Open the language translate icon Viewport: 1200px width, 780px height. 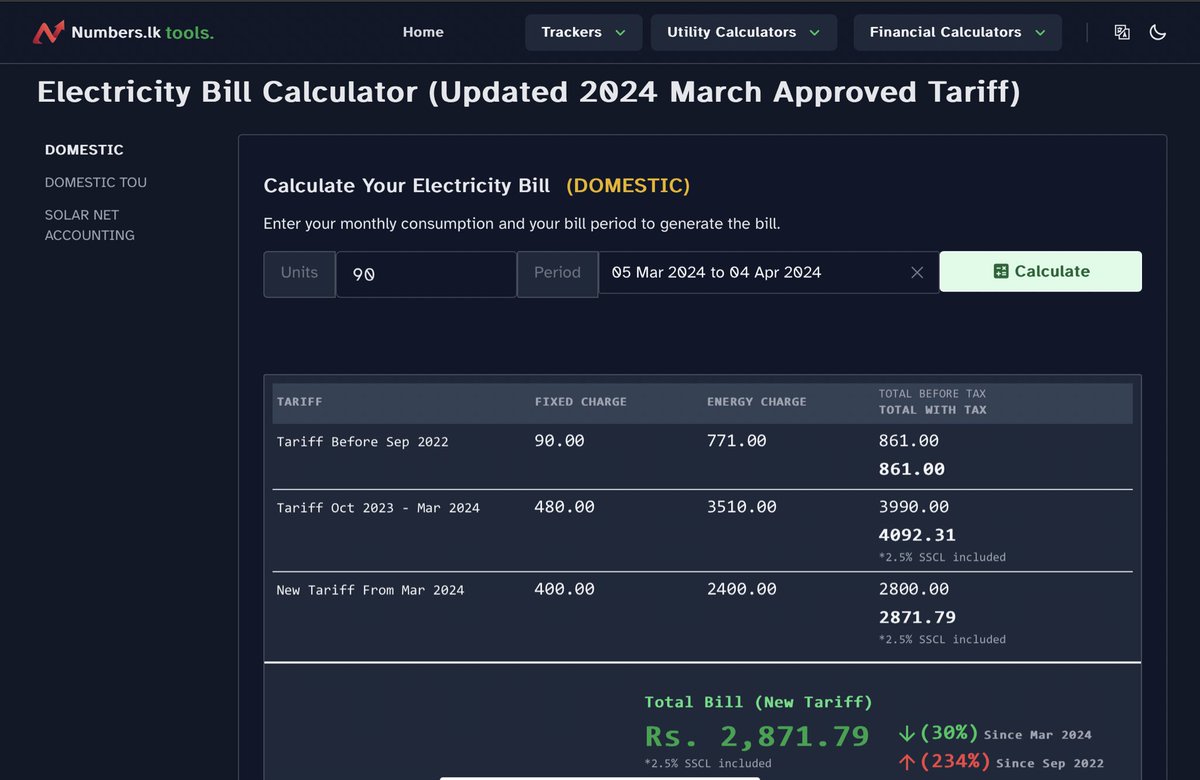(x=1122, y=32)
